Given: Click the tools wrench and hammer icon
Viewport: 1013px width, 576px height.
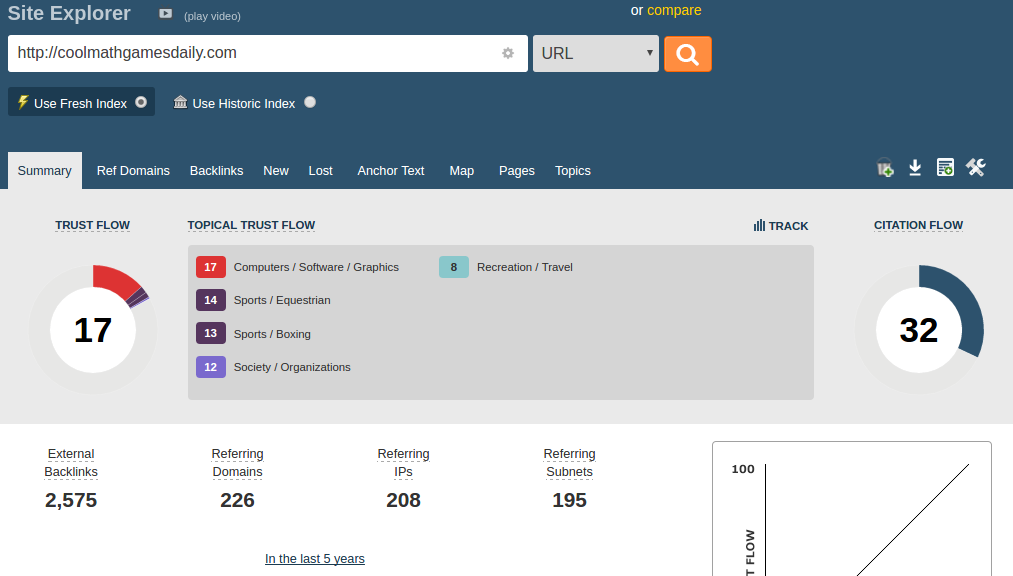Looking at the screenshot, I should 976,167.
